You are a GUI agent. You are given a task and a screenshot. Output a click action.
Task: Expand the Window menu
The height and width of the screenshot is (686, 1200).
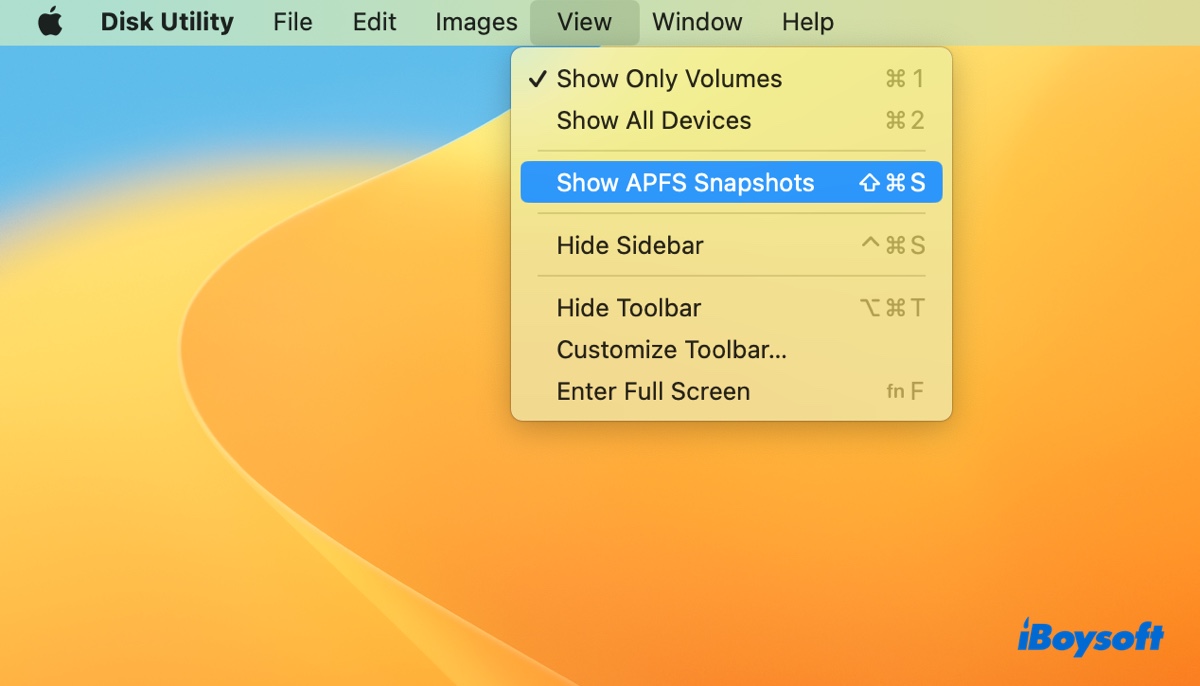tap(697, 22)
